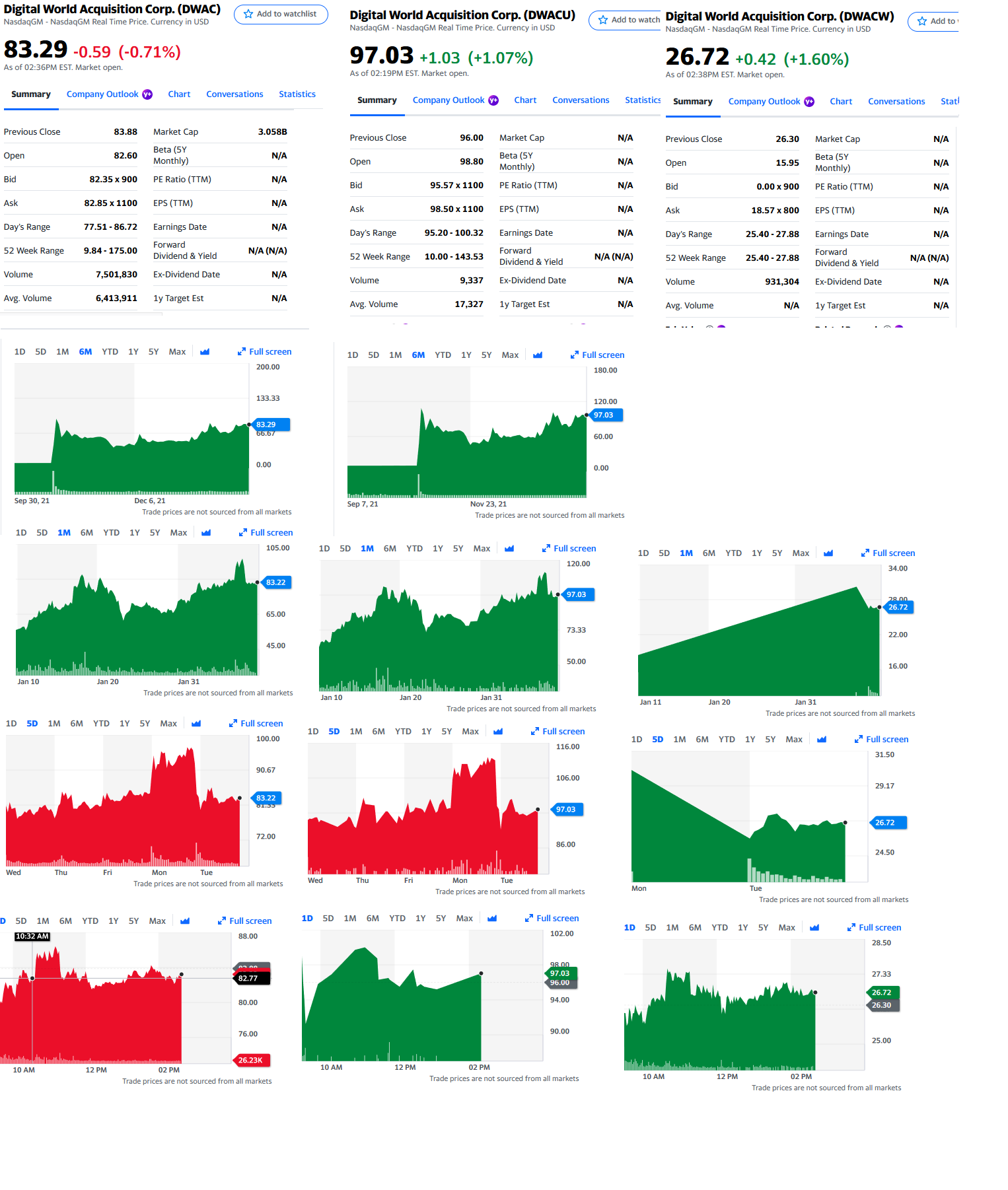Click DWACU Previous Close value 96.00
1008x1190 pixels.
(x=472, y=138)
